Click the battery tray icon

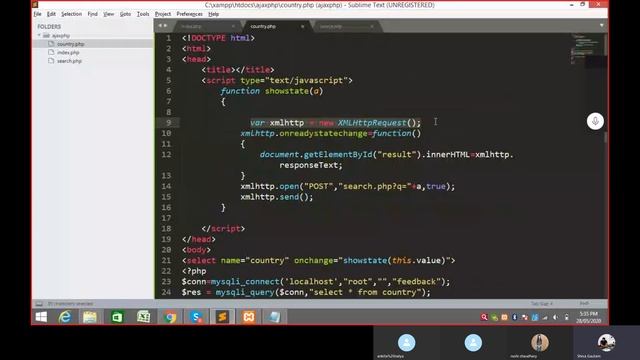tap(567, 317)
